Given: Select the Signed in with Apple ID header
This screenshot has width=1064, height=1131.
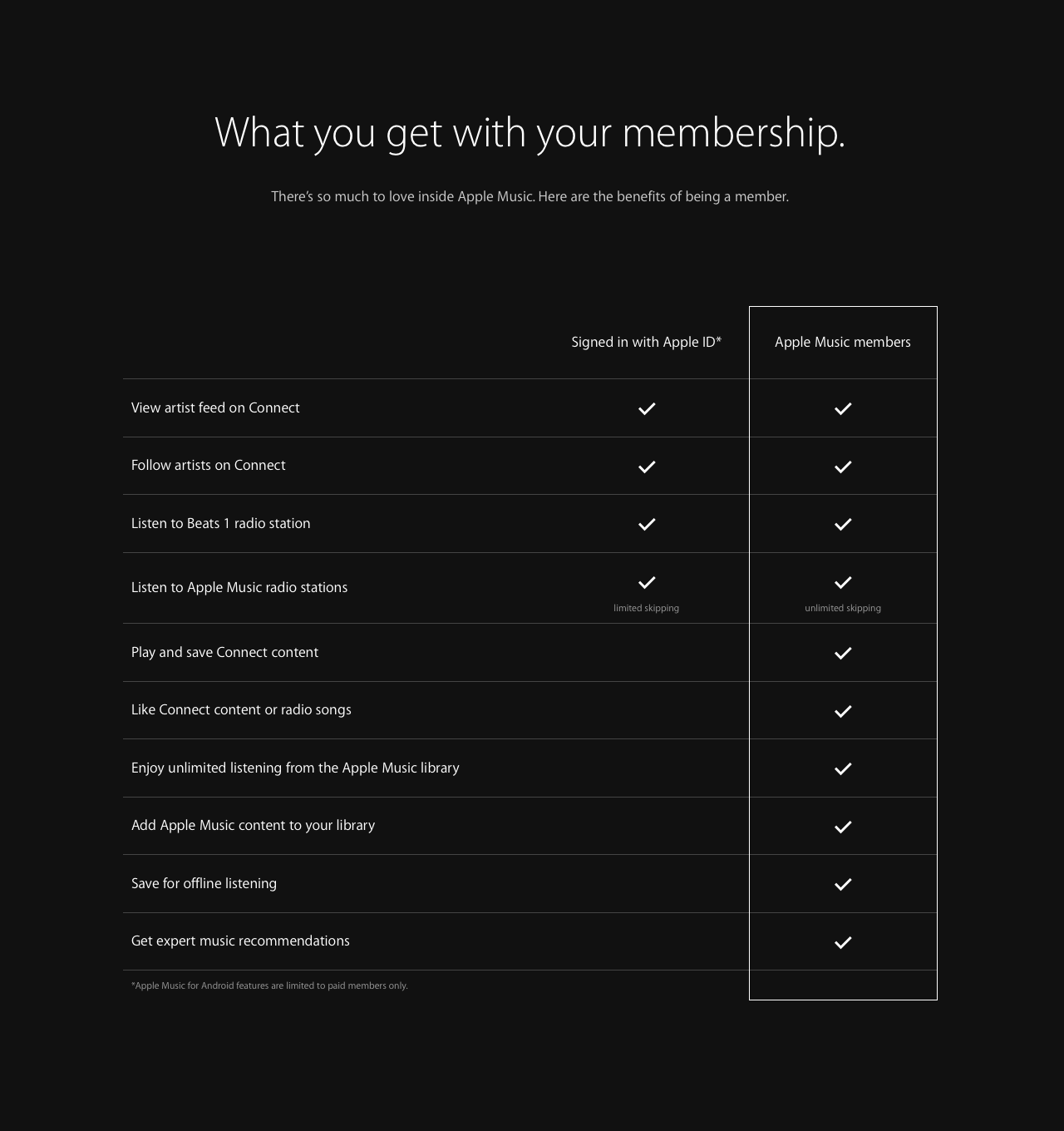Looking at the screenshot, I should 647,343.
